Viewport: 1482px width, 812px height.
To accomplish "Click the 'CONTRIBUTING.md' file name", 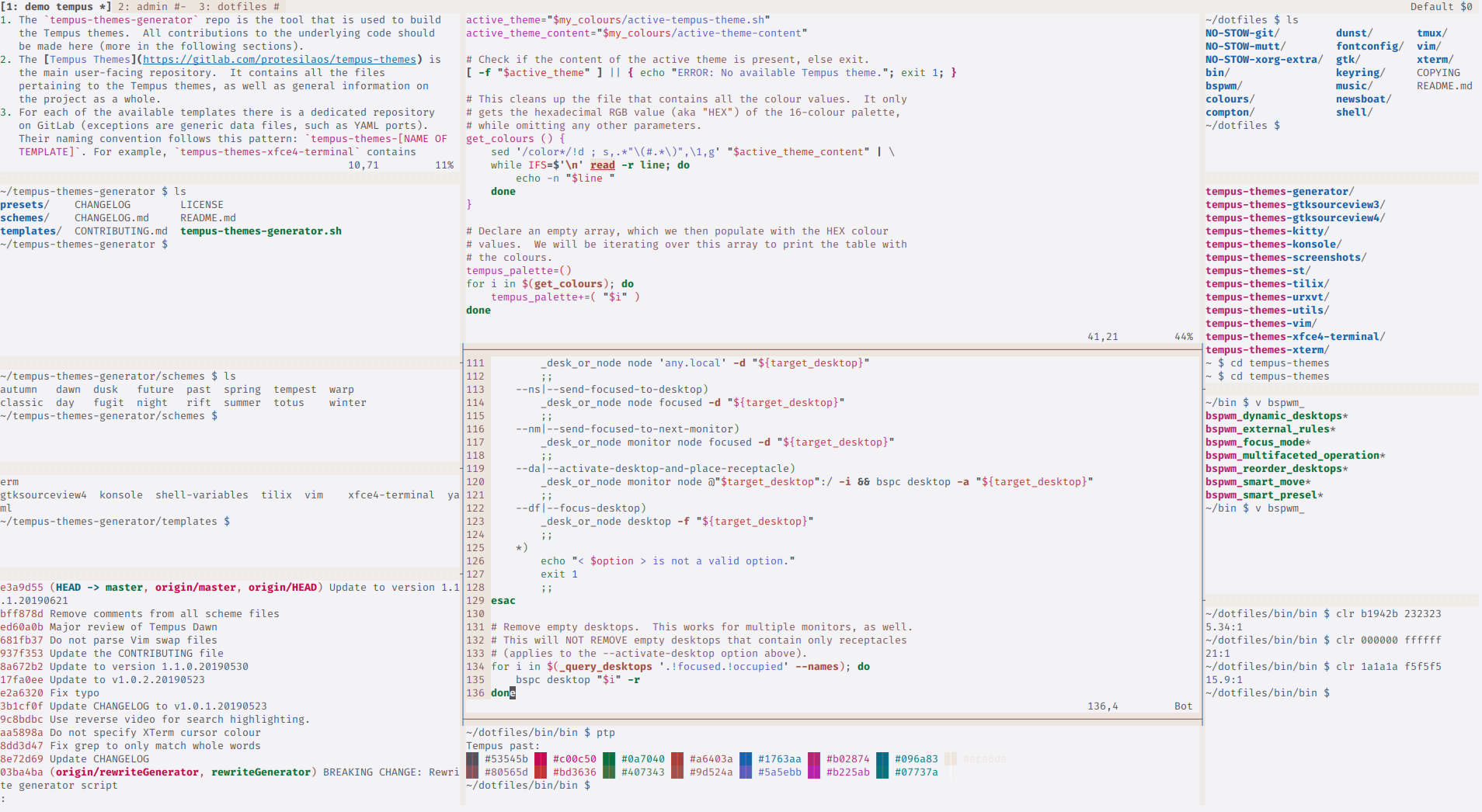I will [121, 231].
